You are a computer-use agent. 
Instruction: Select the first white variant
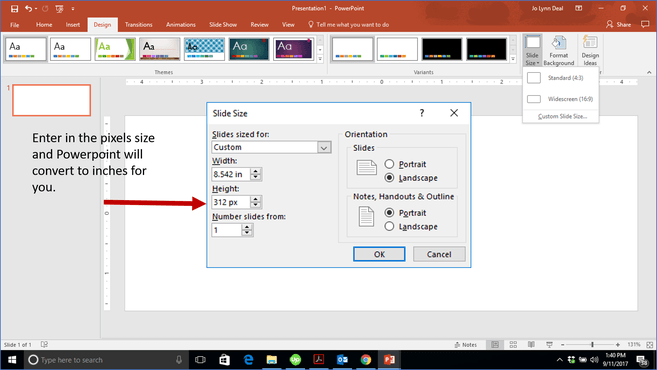click(x=352, y=49)
